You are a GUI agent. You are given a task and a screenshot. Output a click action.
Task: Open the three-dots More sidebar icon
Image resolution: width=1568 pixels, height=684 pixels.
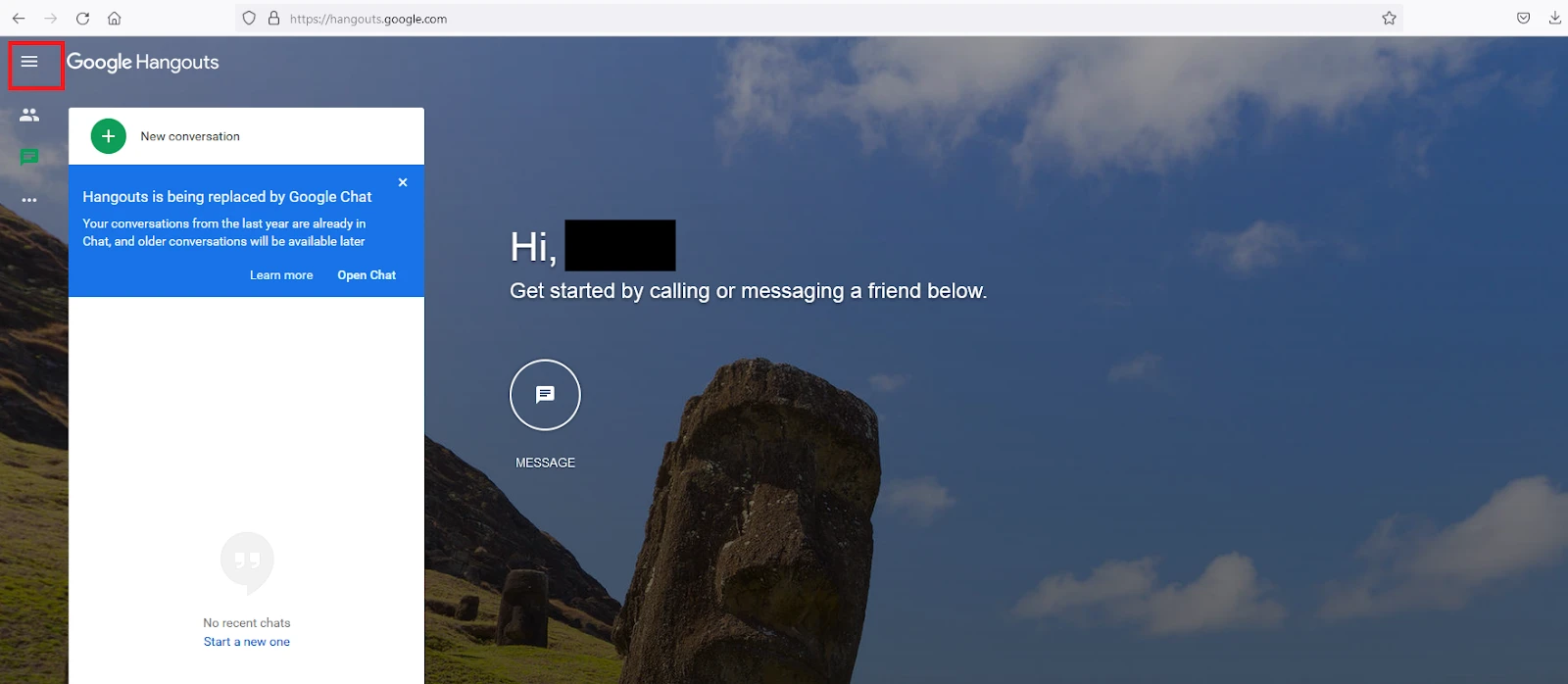[29, 200]
